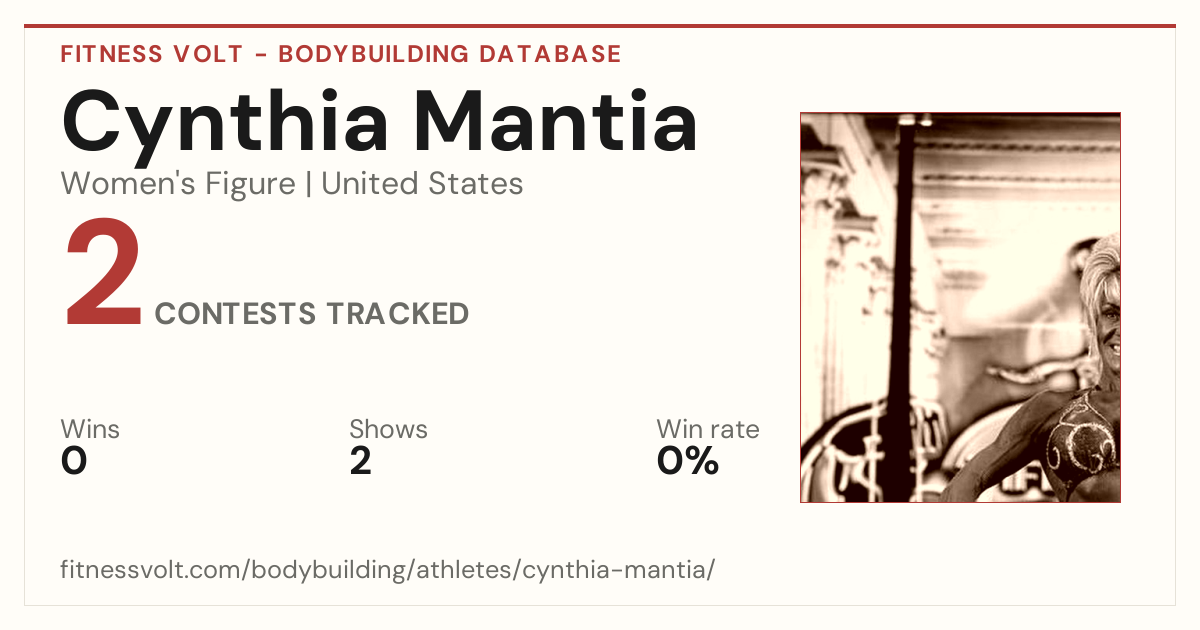Click the red horizontal line at top
1200x630 pixels.
click(x=600, y=26)
